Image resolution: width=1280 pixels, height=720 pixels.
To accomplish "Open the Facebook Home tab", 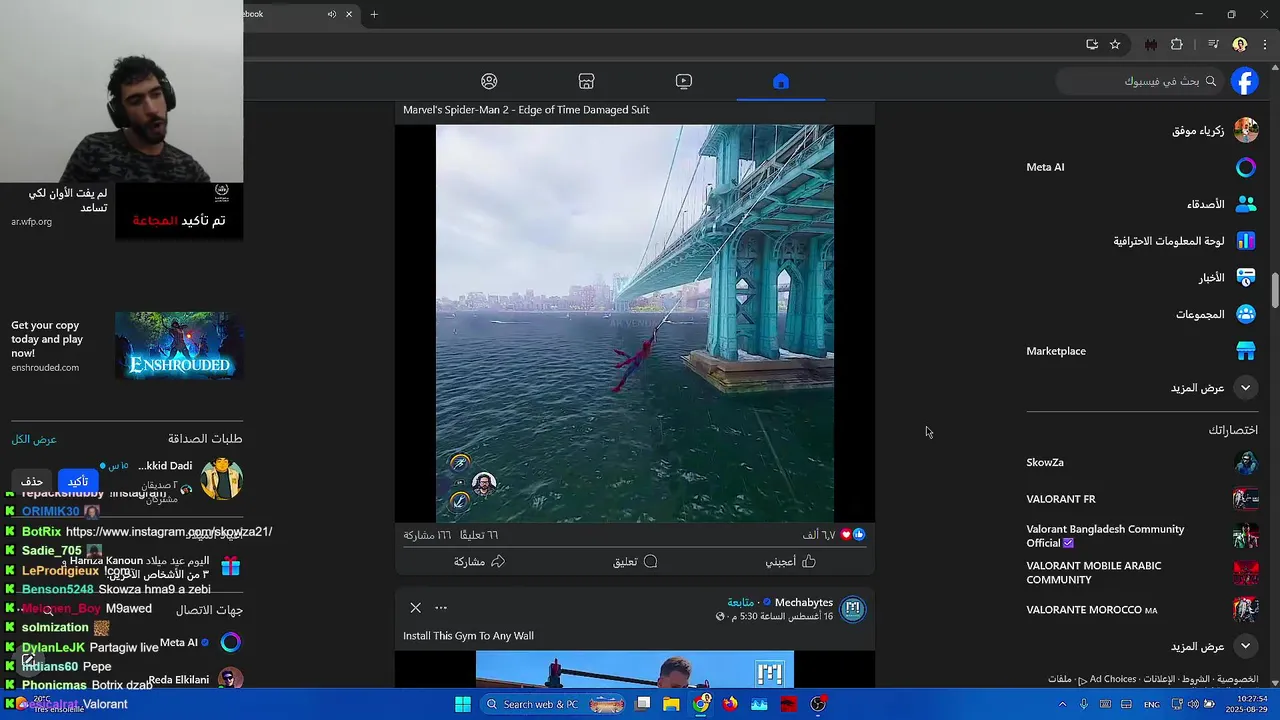I will [781, 81].
